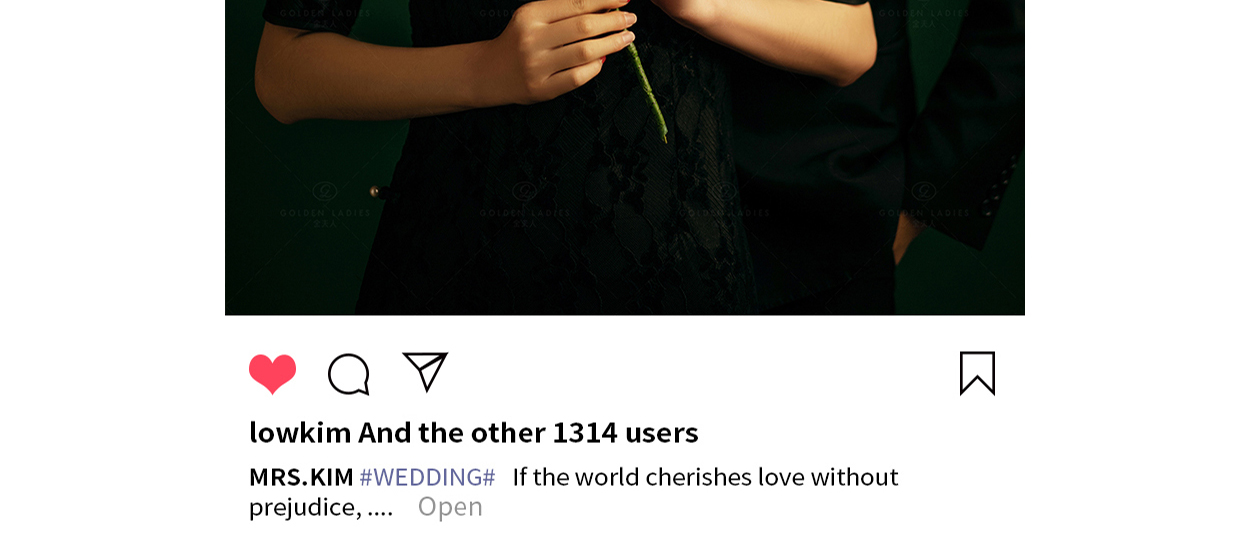Click the number 1314 in likes line
Image resolution: width=1250 pixels, height=551 pixels.
585,432
